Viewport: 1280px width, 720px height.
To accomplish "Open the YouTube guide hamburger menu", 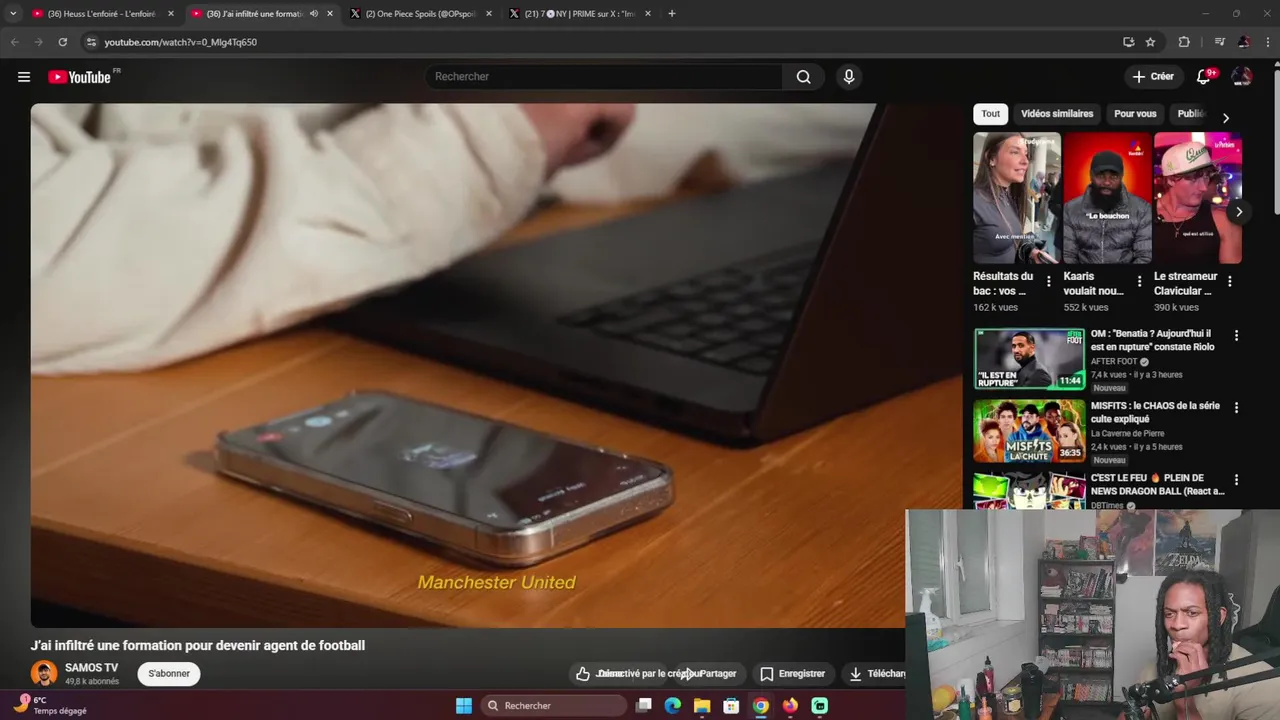I will point(24,77).
